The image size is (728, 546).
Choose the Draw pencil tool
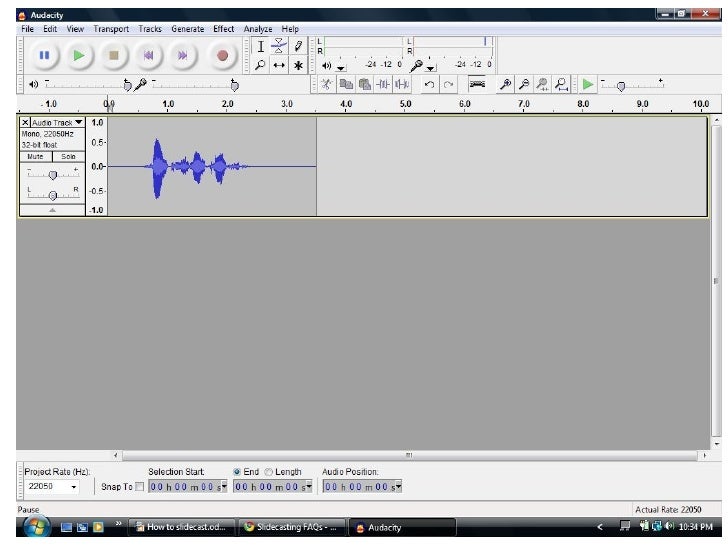[x=298, y=46]
